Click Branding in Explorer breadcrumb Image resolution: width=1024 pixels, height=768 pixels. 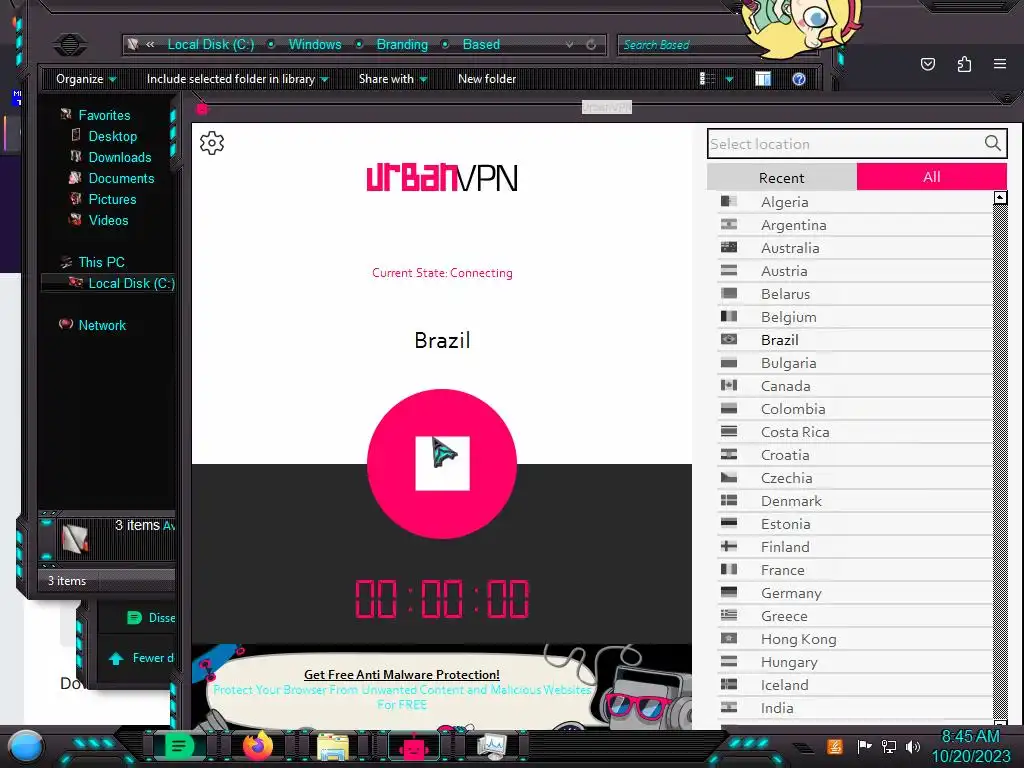tap(402, 44)
